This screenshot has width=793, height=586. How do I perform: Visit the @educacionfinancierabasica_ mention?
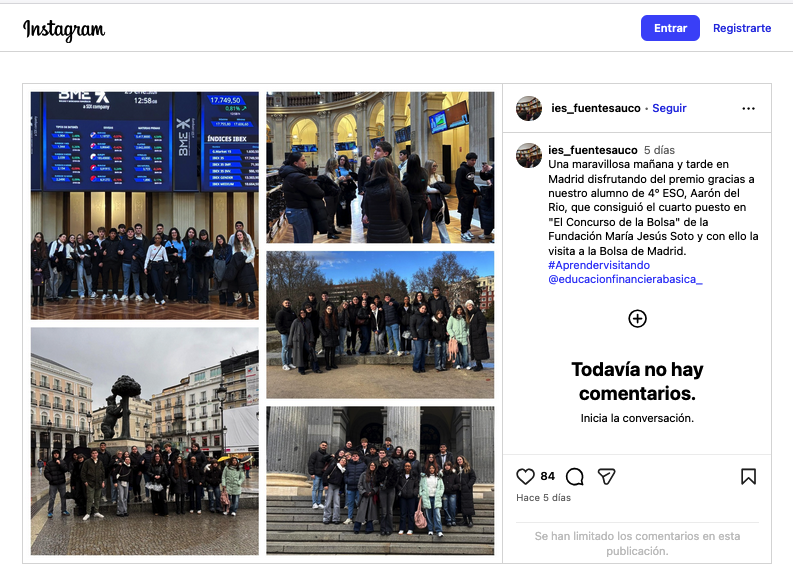(625, 279)
